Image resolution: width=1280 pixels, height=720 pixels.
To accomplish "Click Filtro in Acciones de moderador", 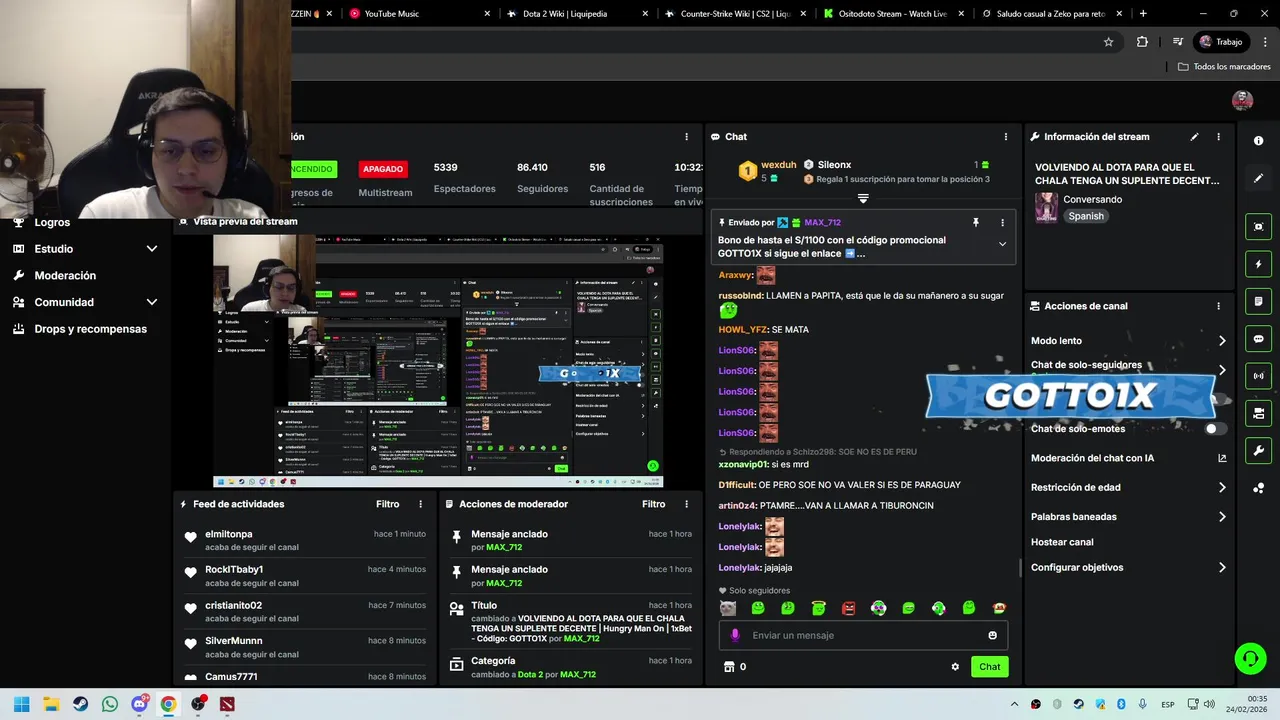I will coord(653,504).
